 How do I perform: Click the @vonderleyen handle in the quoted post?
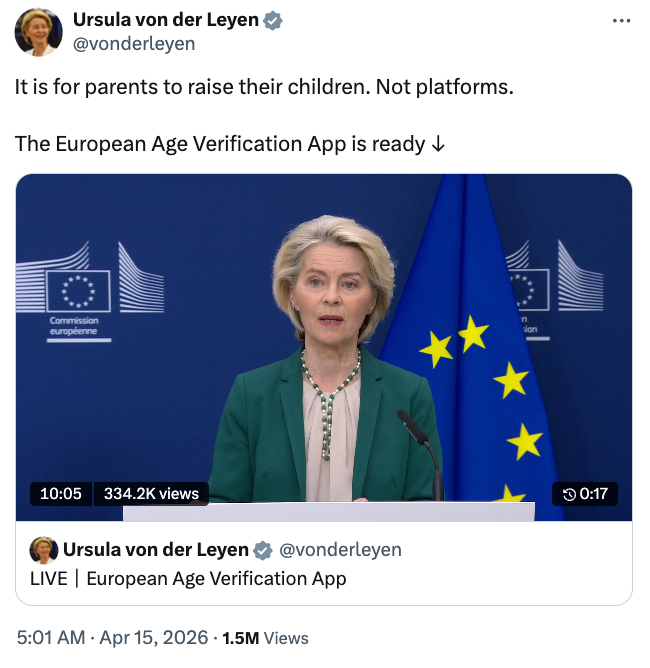(340, 550)
